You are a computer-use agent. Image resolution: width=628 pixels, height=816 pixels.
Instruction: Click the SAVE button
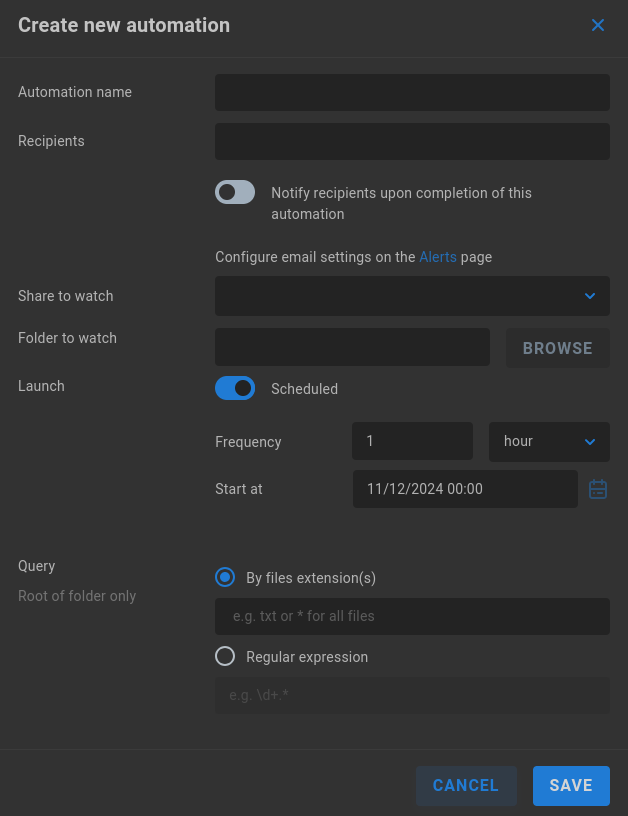point(571,785)
